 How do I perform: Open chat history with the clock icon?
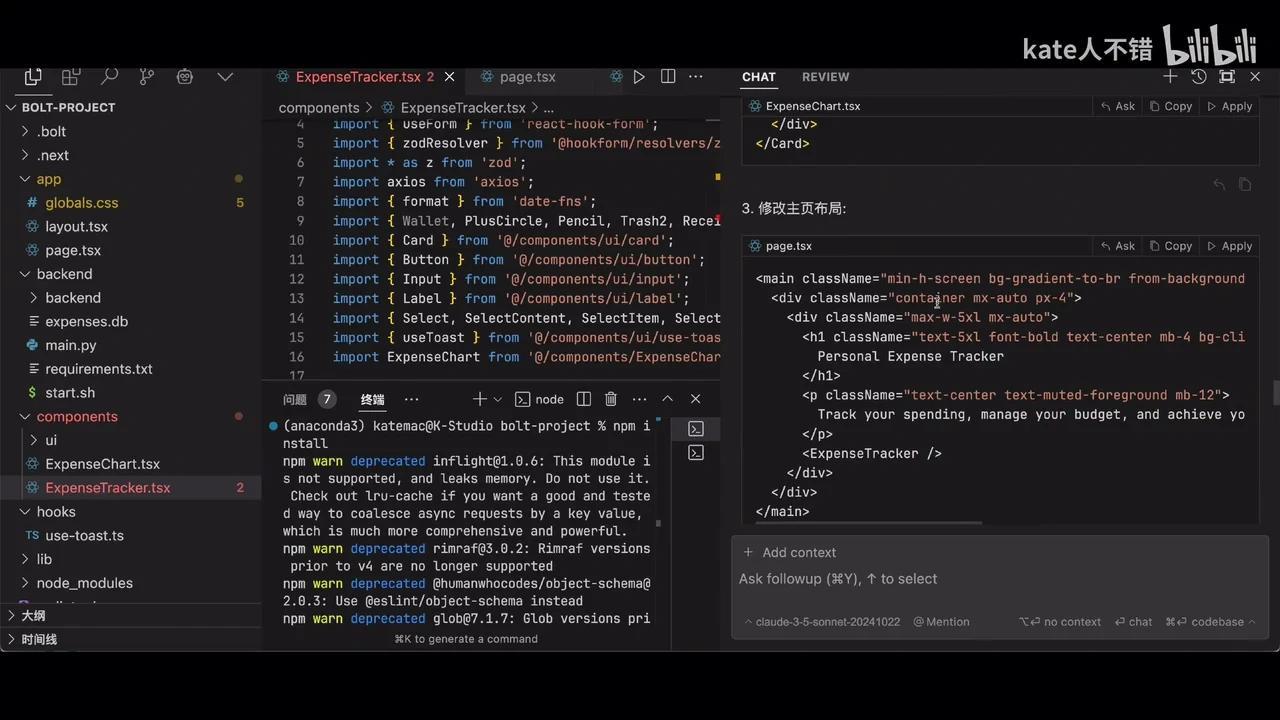1197,76
